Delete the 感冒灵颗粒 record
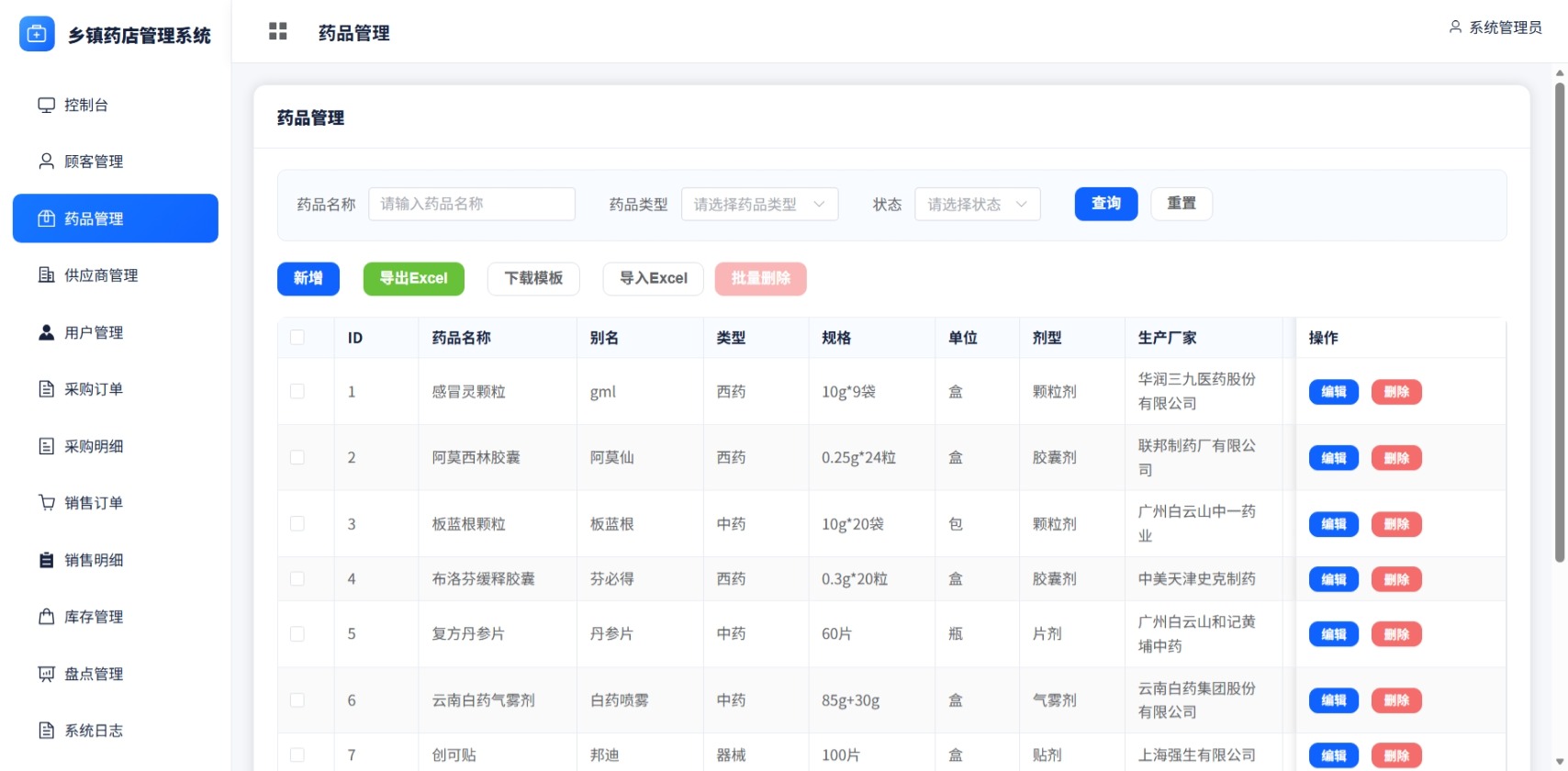Viewport: 1568px width, 771px height. 1396,392
